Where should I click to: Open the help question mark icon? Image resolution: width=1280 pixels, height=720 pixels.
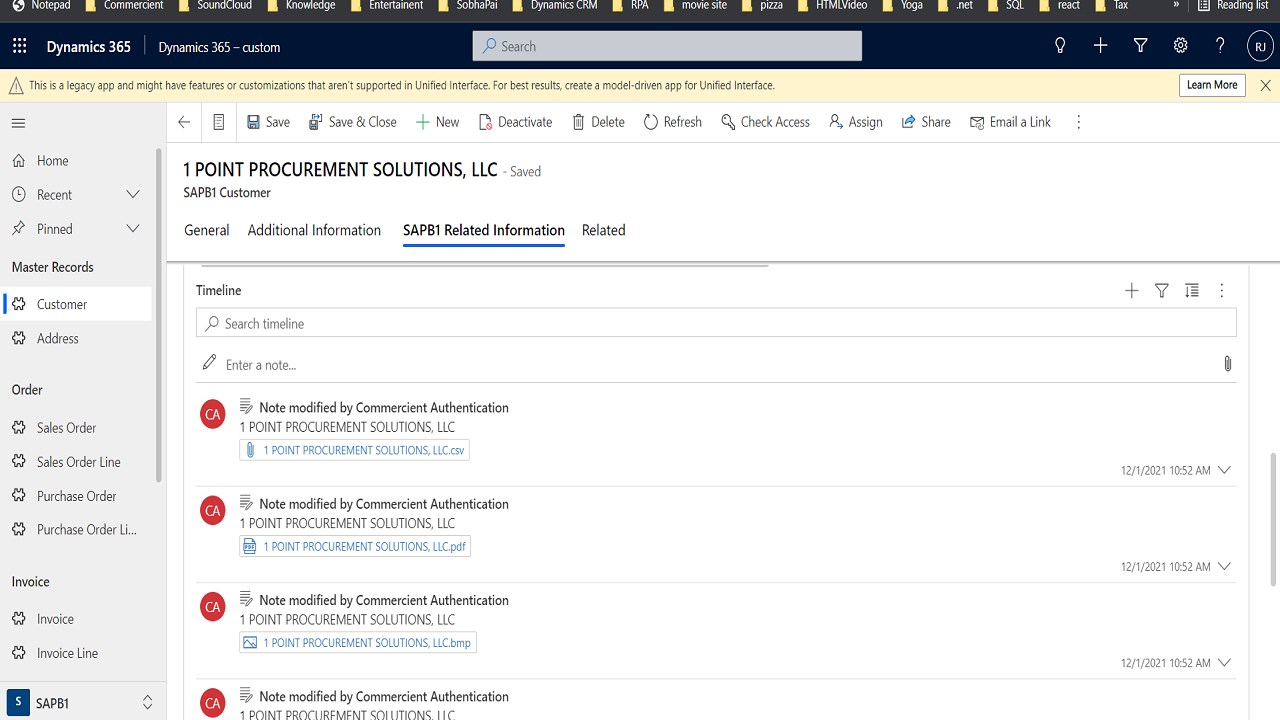pos(1220,46)
